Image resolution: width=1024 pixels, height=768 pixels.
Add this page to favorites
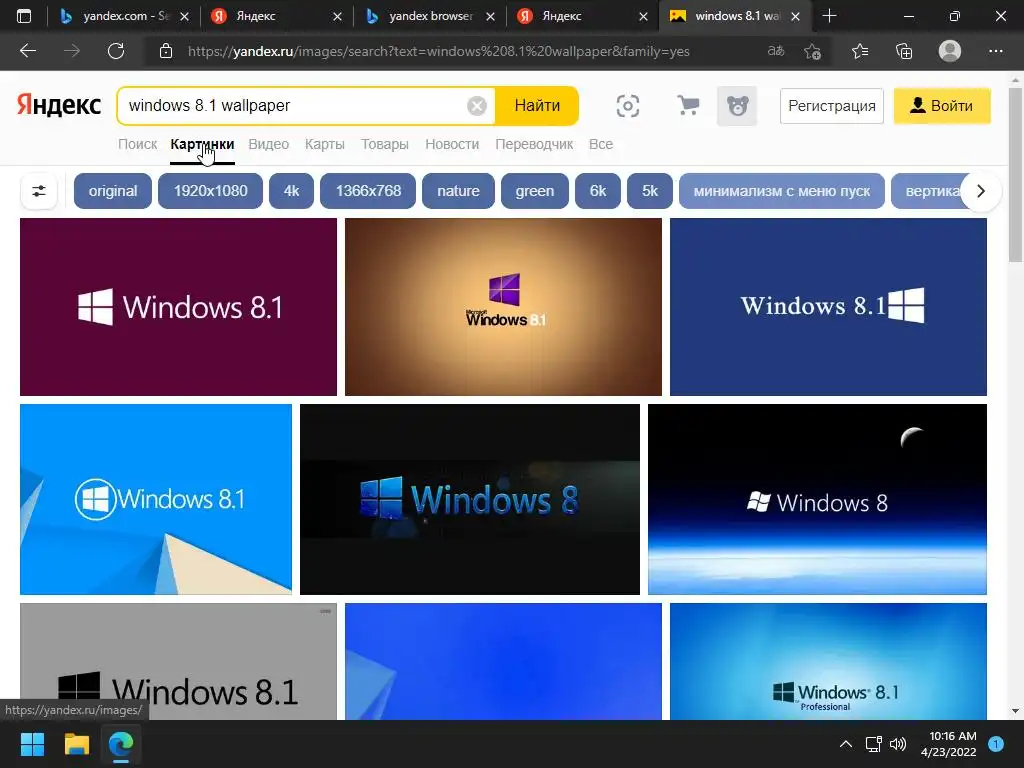click(812, 51)
